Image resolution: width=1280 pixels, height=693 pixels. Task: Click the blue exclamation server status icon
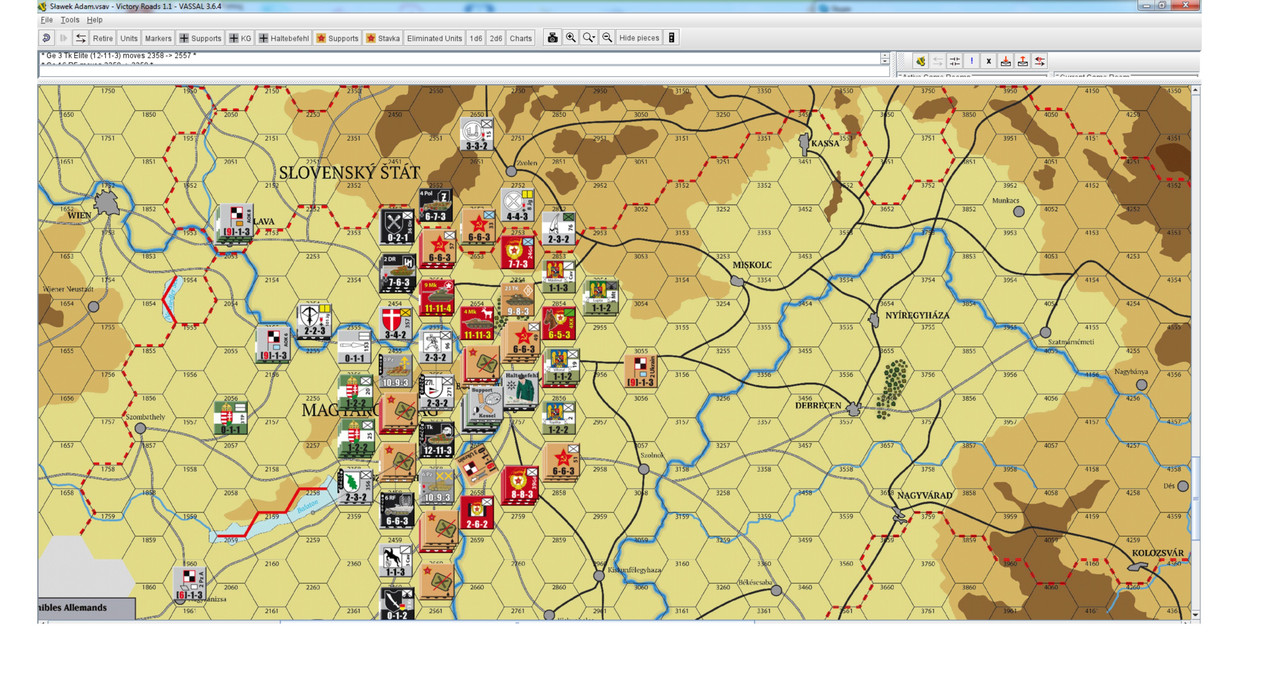coord(972,61)
